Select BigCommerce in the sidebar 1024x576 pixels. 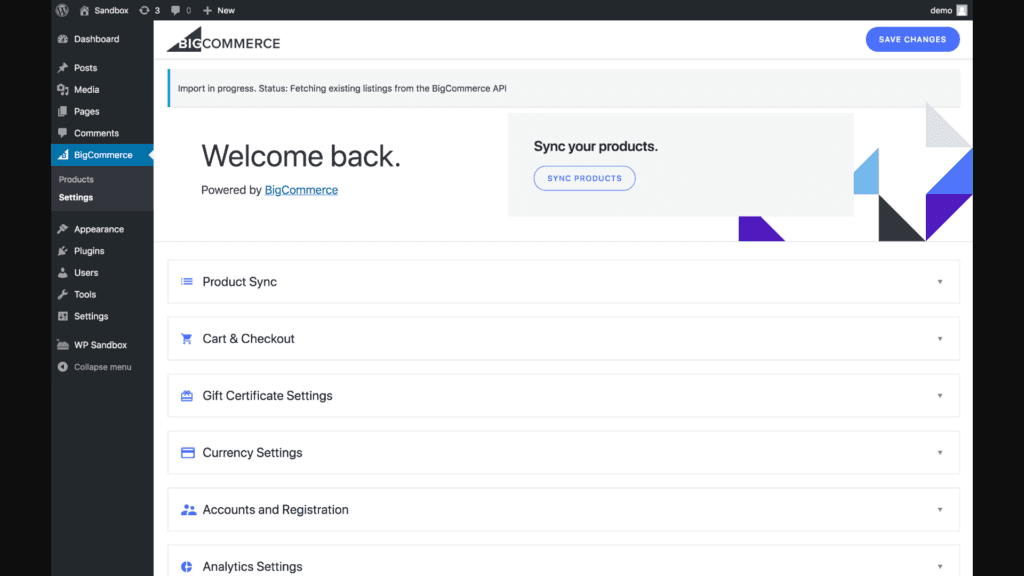pos(103,155)
